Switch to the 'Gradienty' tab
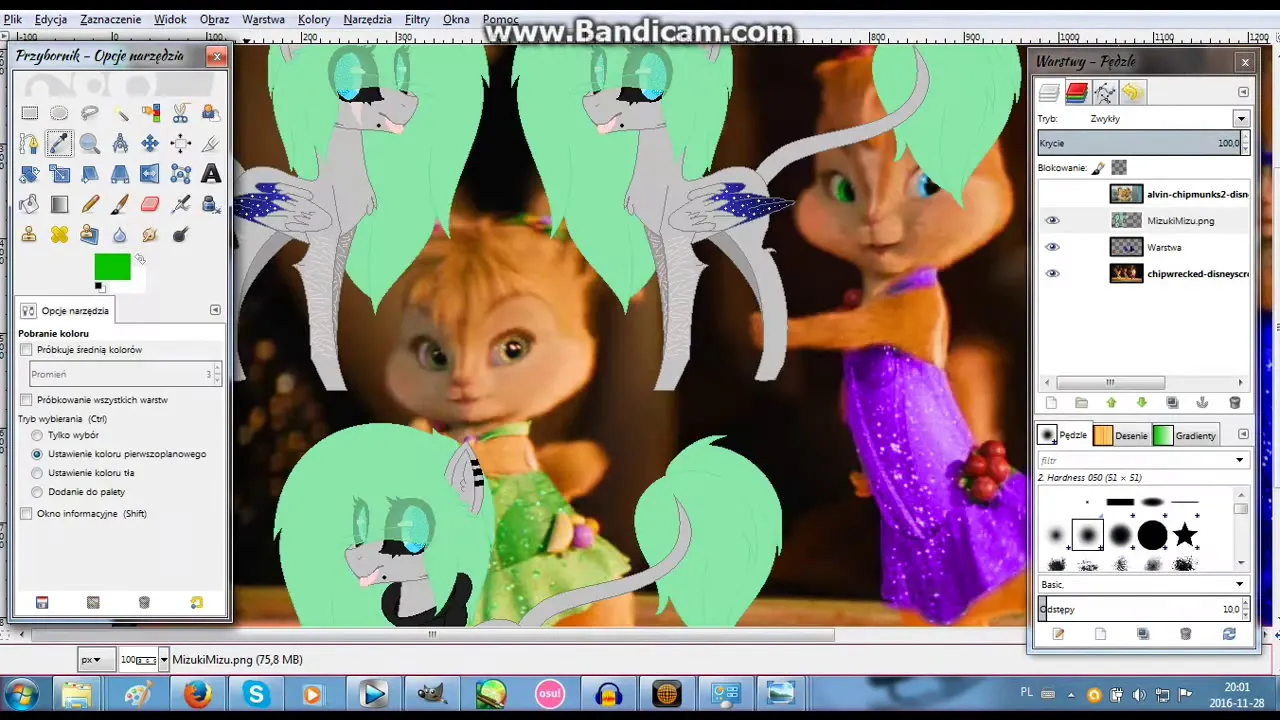 [1185, 435]
